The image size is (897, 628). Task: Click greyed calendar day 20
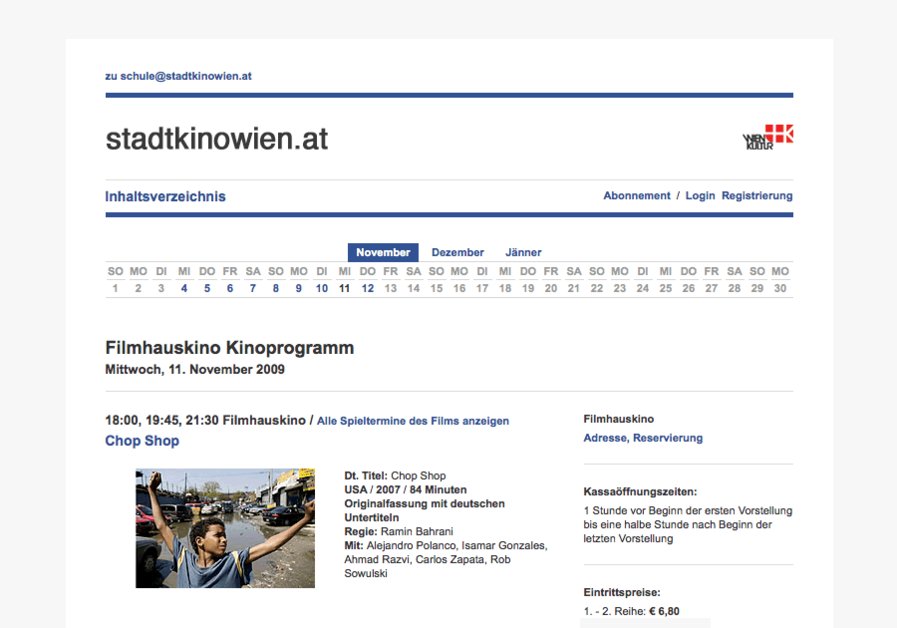coord(551,288)
